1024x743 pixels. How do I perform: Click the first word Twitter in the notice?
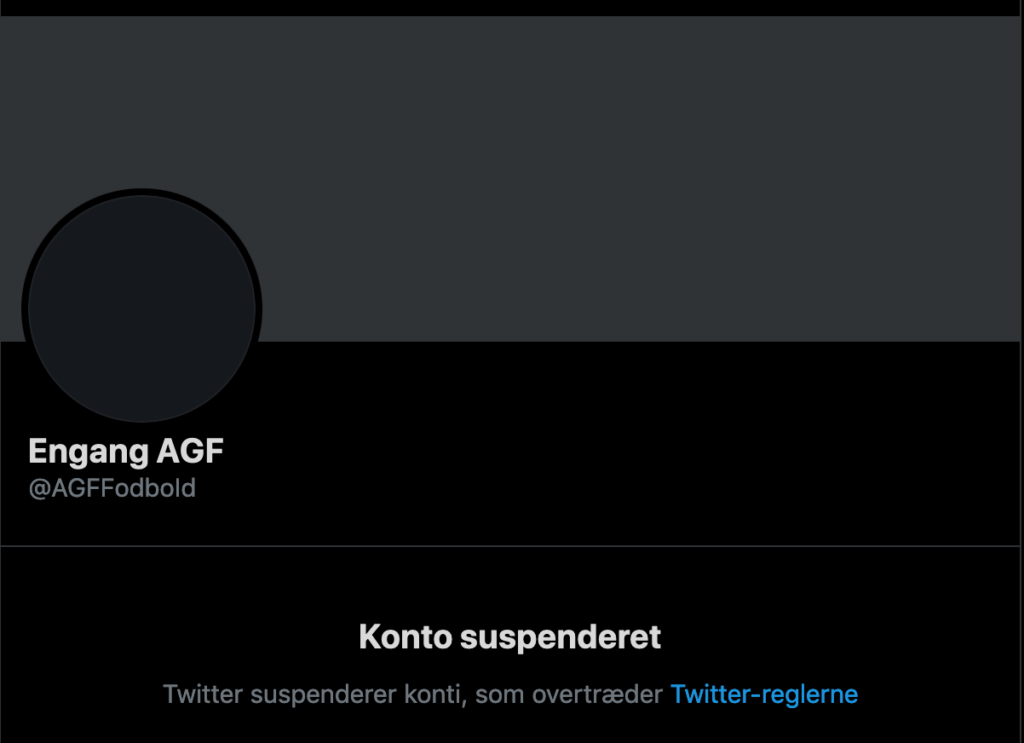click(203, 695)
